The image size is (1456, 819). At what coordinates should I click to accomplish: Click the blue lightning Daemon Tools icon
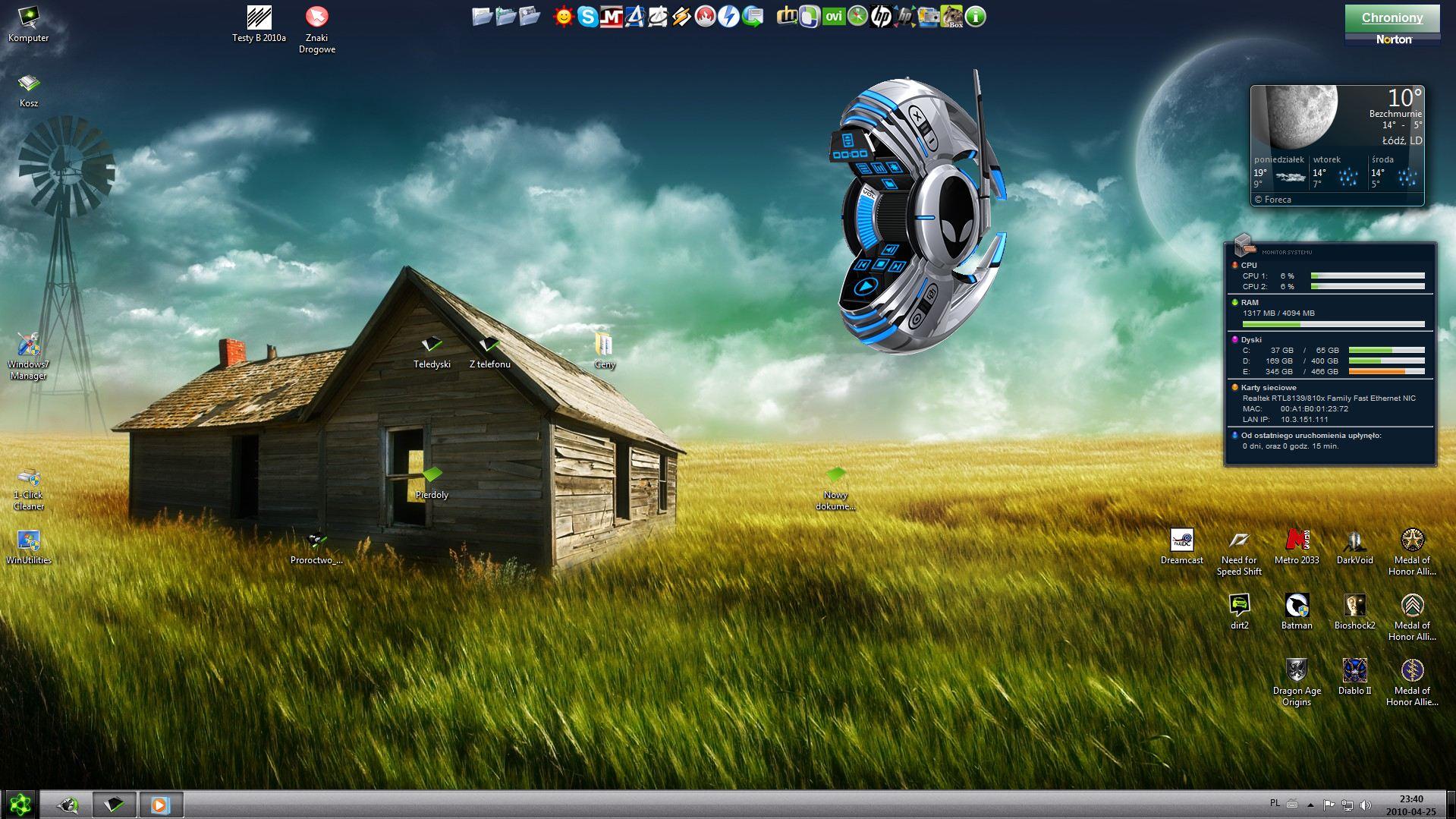[x=728, y=17]
